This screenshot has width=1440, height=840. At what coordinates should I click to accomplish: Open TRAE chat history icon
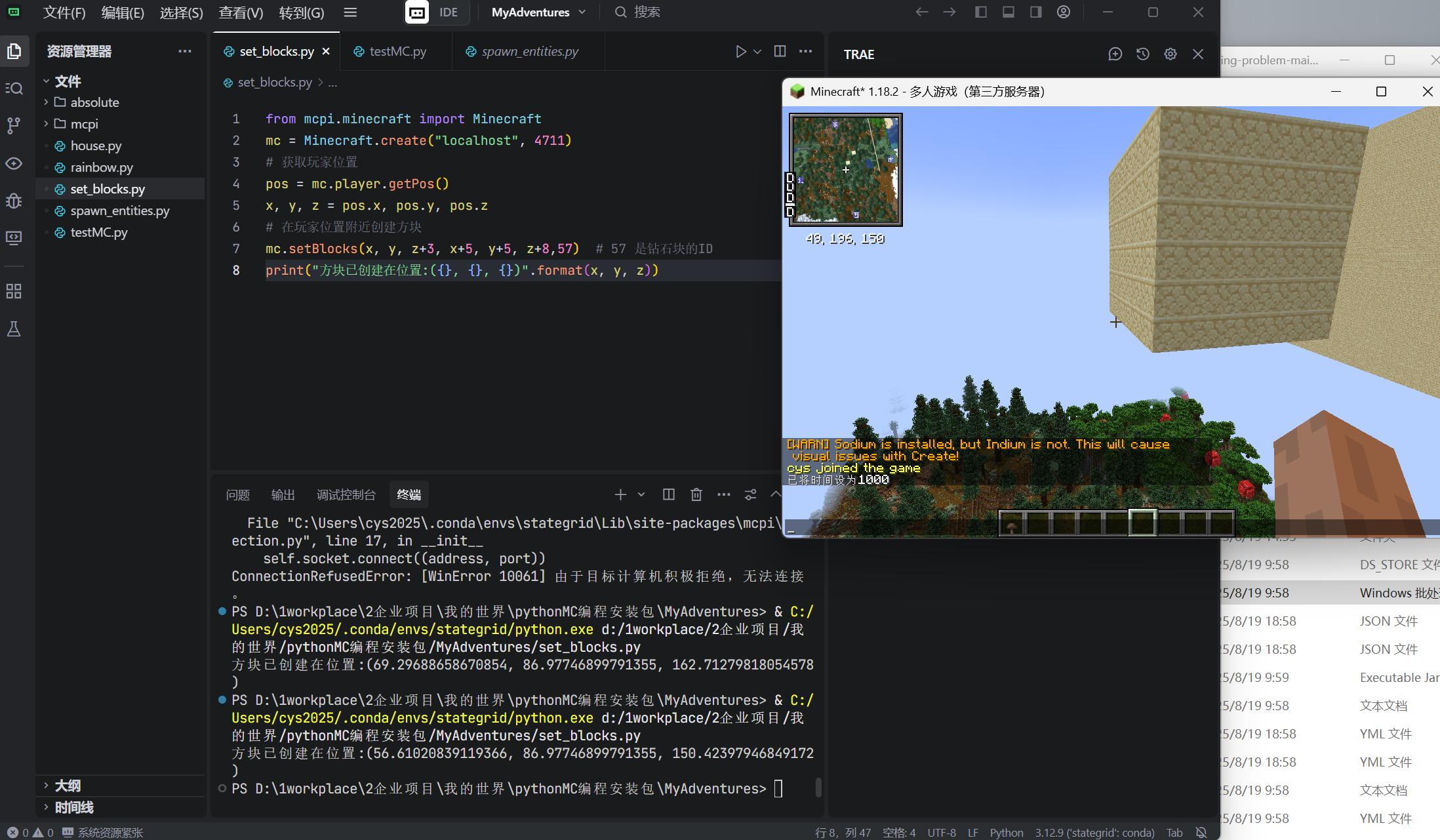(1143, 54)
